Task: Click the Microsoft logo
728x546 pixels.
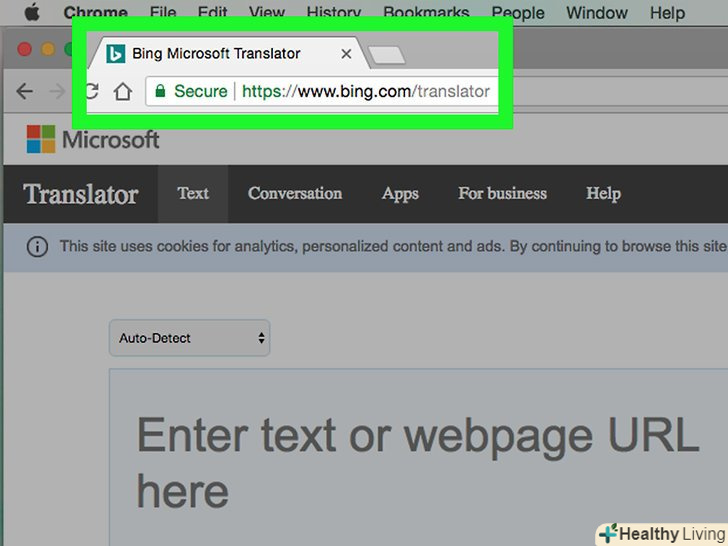Action: pyautogui.click(x=93, y=139)
